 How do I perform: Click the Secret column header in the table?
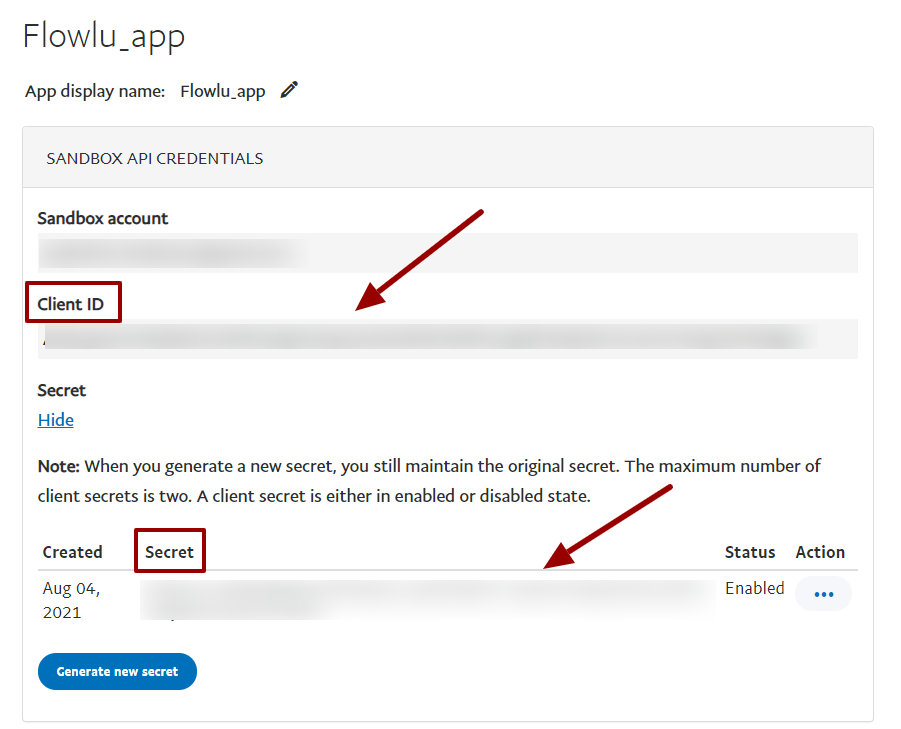[170, 552]
